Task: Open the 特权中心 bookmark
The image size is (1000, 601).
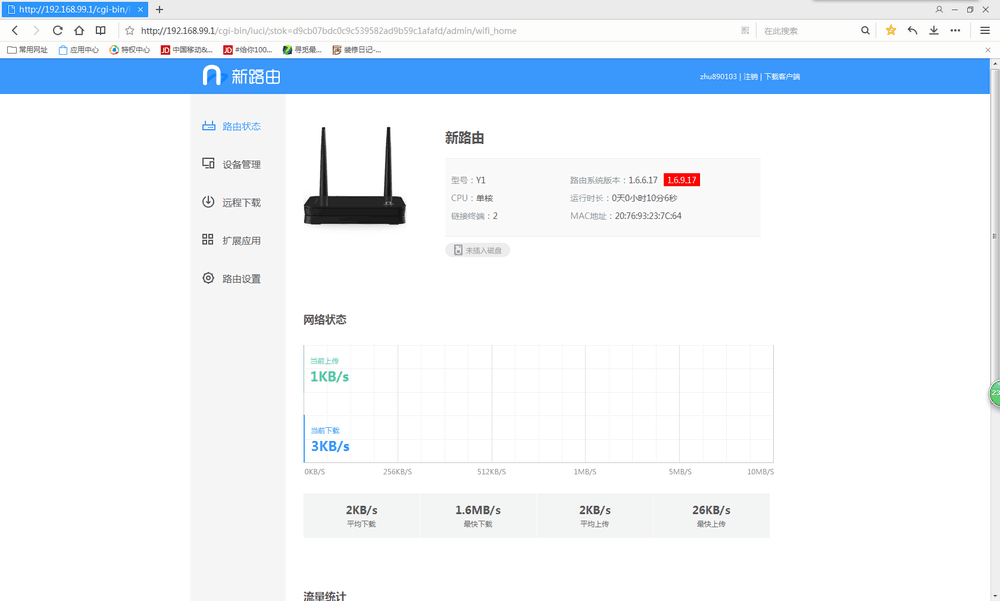Action: pos(129,50)
